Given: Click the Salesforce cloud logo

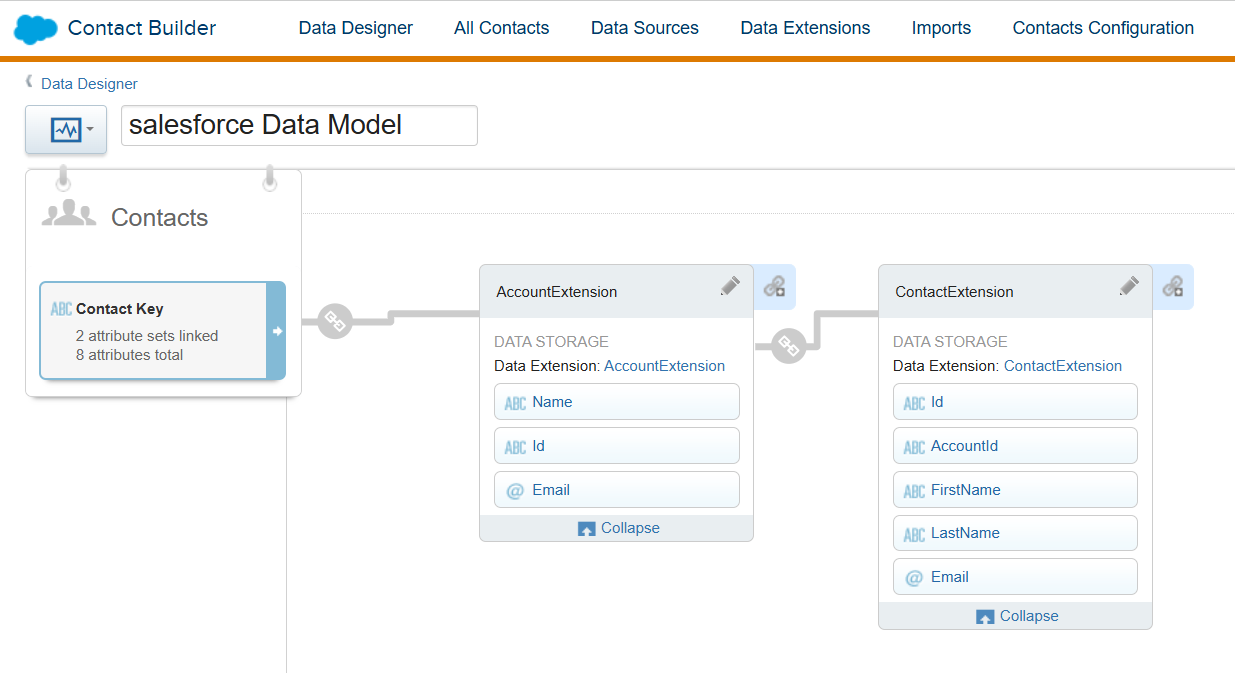Looking at the screenshot, I should [35, 29].
